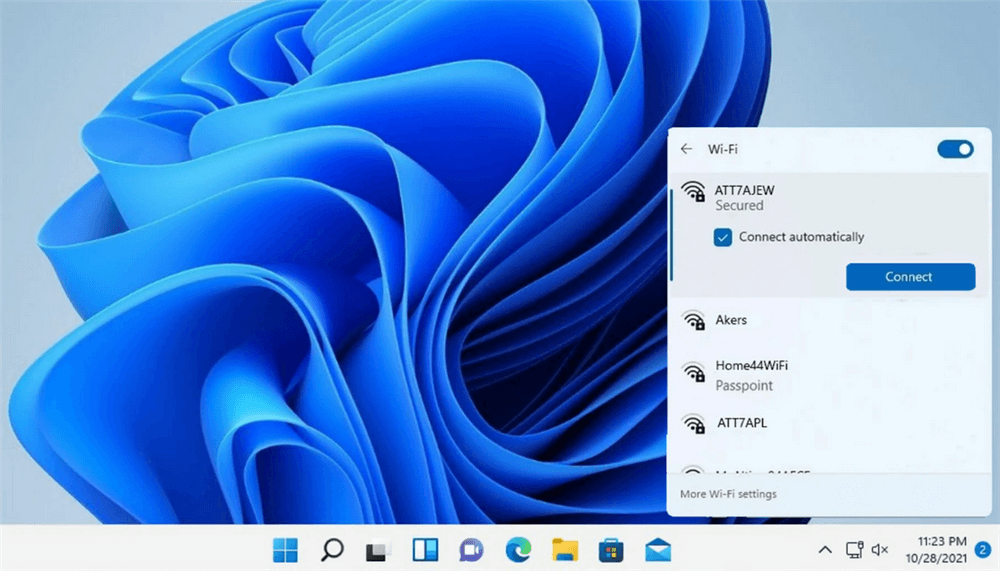Image resolution: width=1000 pixels, height=571 pixels.
Task: Go back using the Wi-Fi panel arrow
Action: [x=686, y=149]
